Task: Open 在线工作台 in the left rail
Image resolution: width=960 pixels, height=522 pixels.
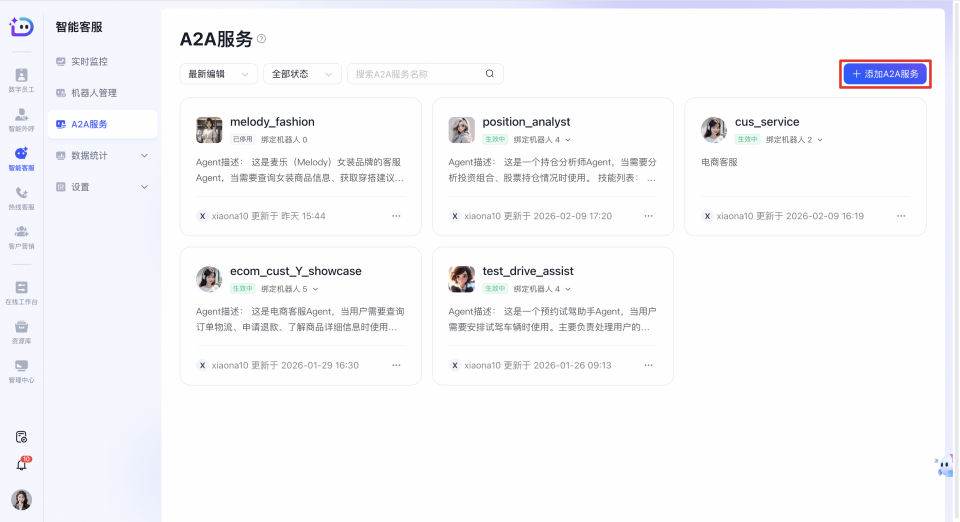Action: (21, 292)
